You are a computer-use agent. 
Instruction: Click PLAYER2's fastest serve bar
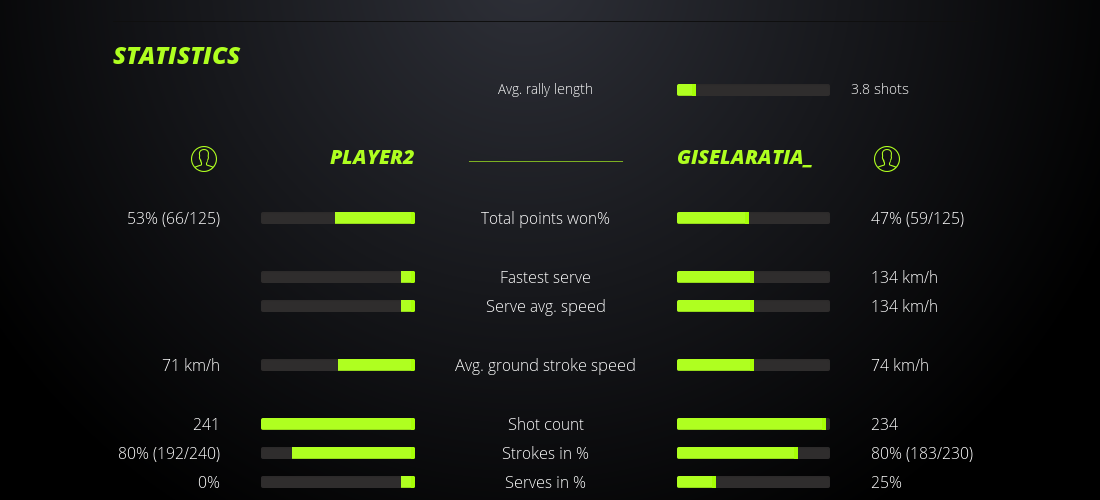tap(338, 277)
